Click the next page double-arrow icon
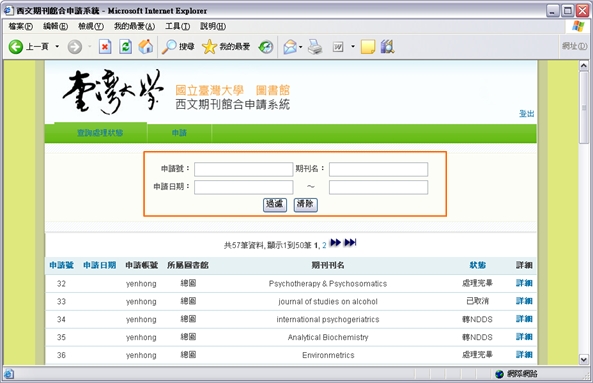 pos(335,242)
